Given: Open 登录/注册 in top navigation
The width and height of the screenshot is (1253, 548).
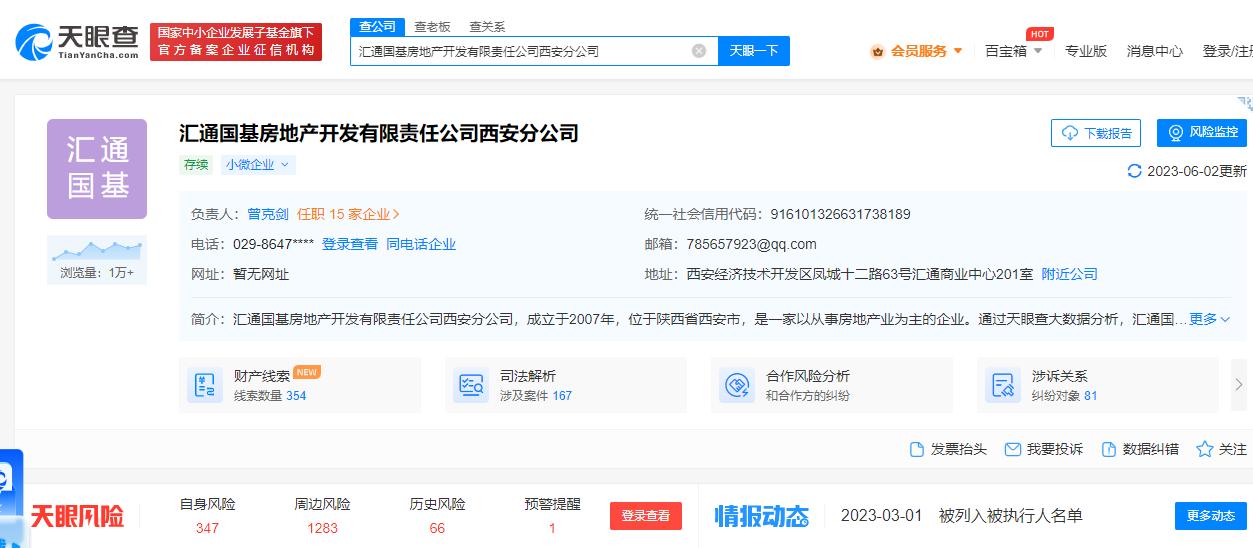Looking at the screenshot, I should pyautogui.click(x=1227, y=51).
